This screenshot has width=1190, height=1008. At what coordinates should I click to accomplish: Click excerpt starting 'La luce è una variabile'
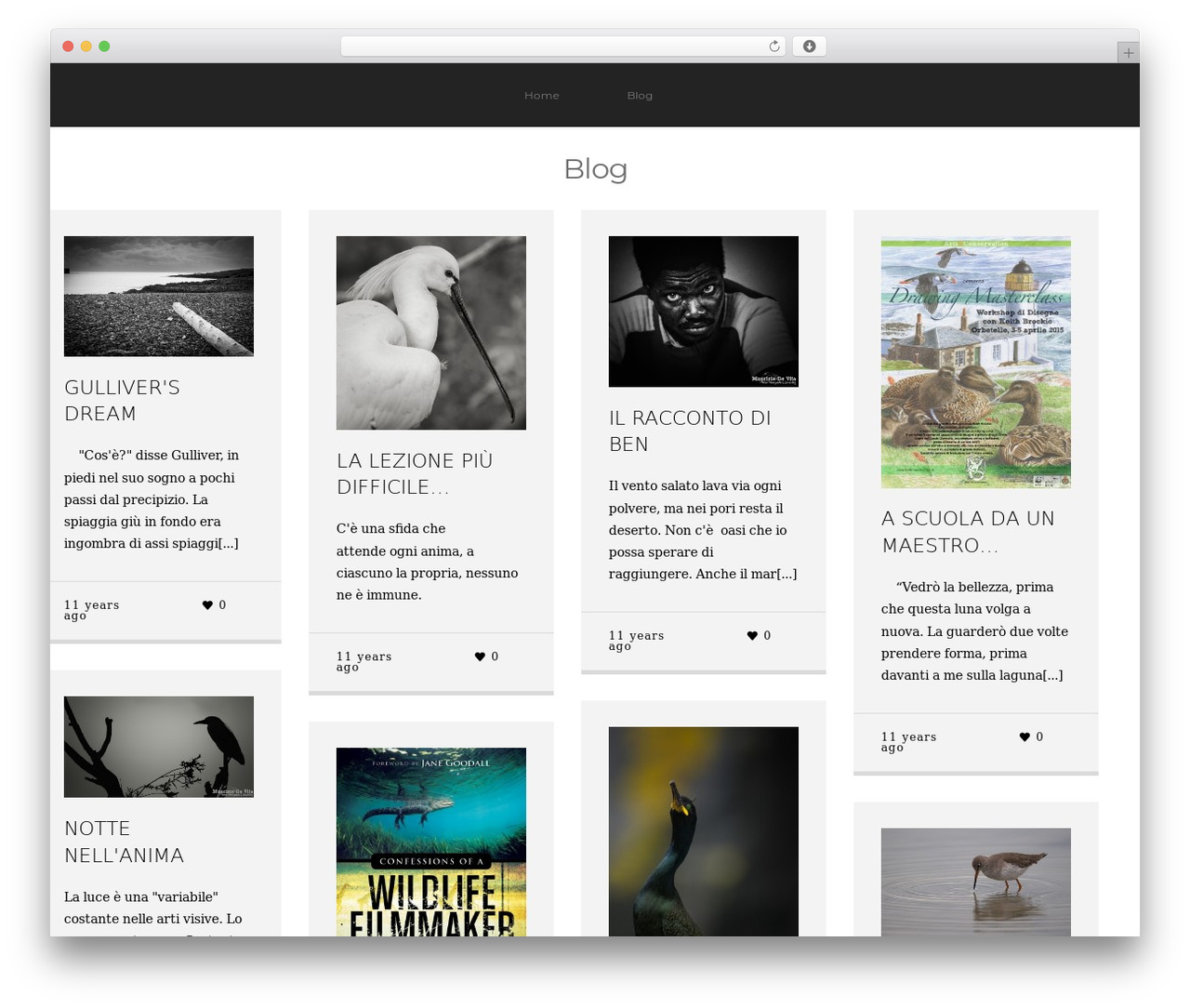(153, 912)
